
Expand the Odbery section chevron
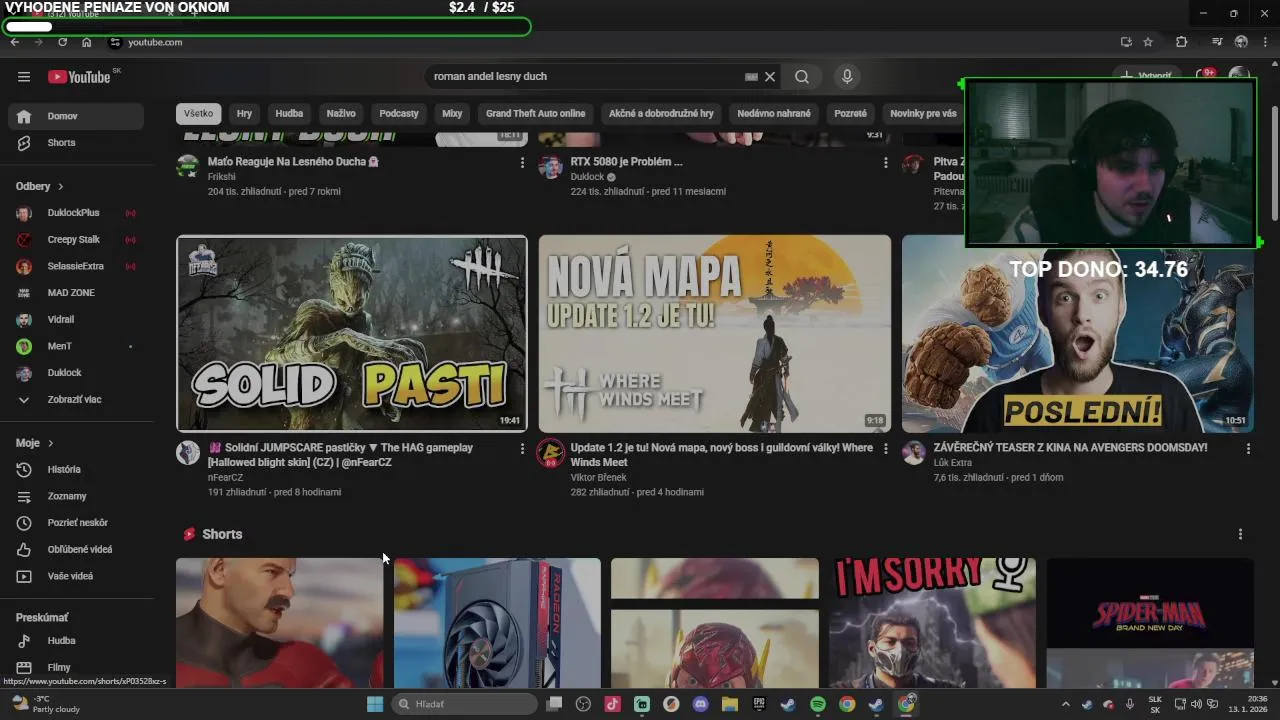coord(60,187)
